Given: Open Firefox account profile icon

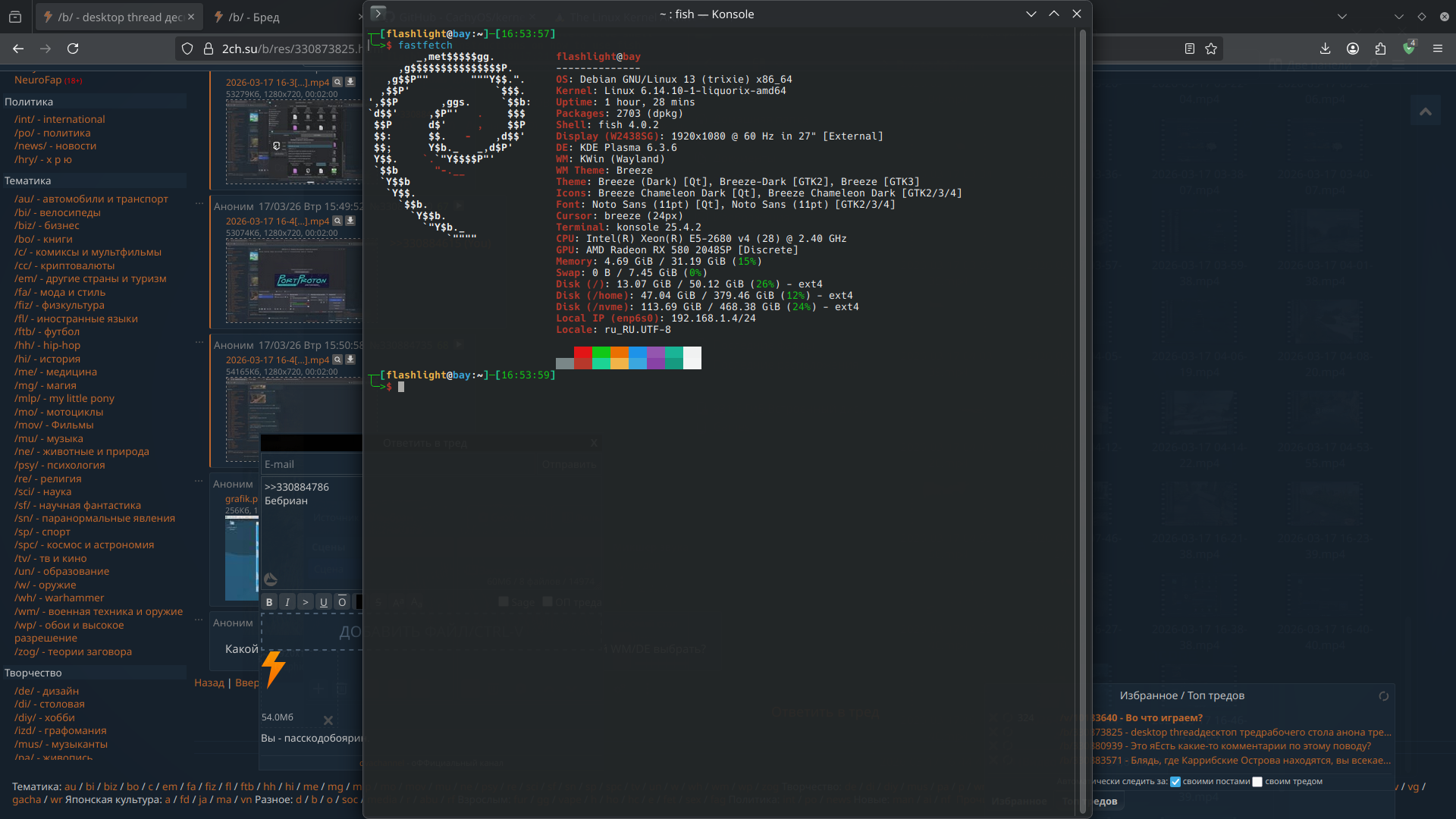Looking at the screenshot, I should point(1352,49).
